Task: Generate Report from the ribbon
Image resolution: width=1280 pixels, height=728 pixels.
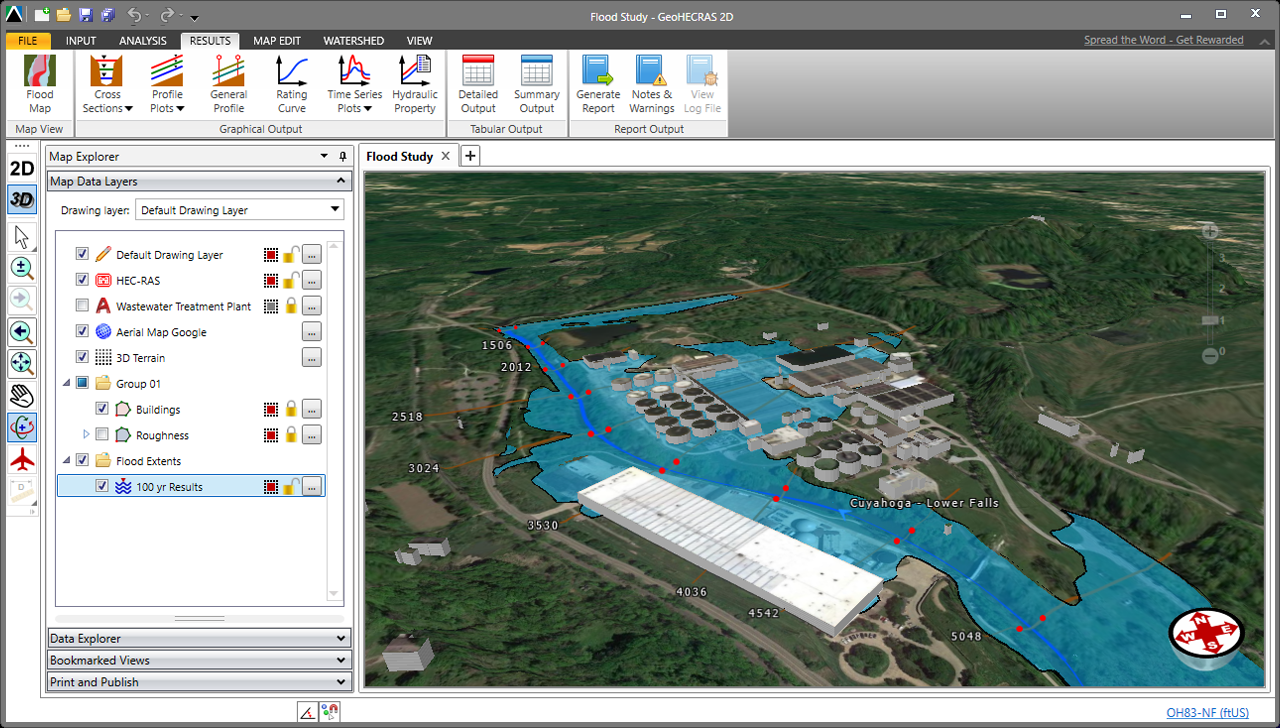Action: pyautogui.click(x=598, y=85)
